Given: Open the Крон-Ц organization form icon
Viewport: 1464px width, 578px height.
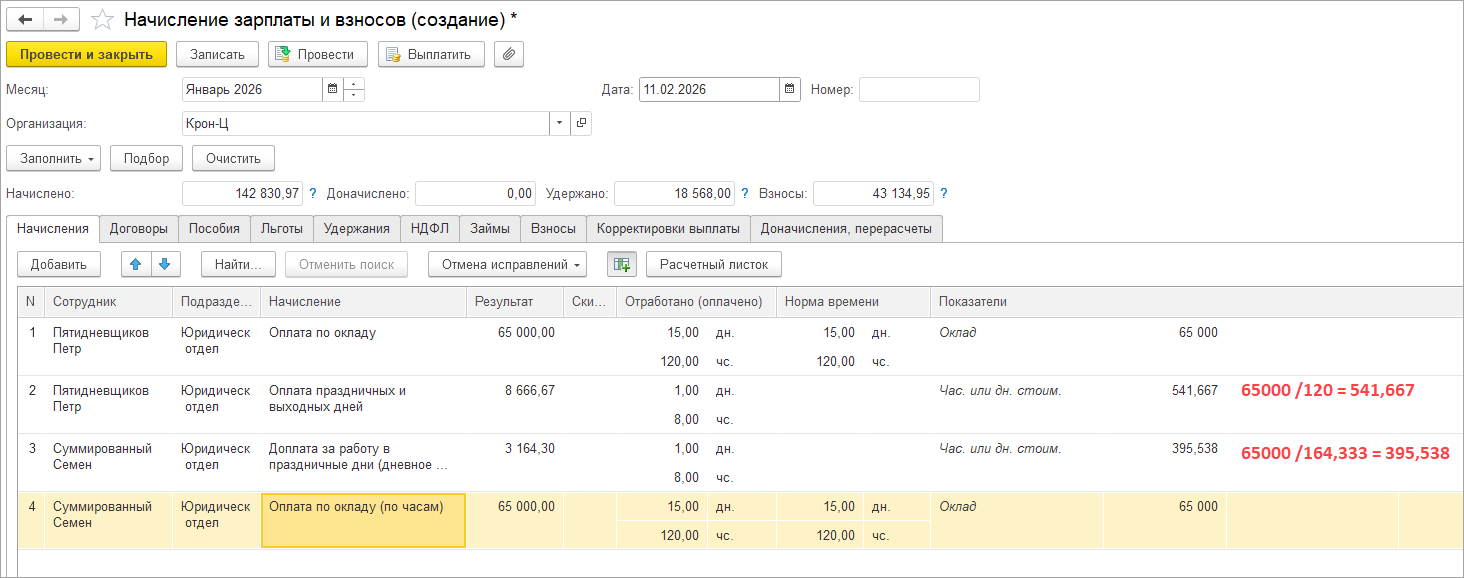Looking at the screenshot, I should point(581,124).
